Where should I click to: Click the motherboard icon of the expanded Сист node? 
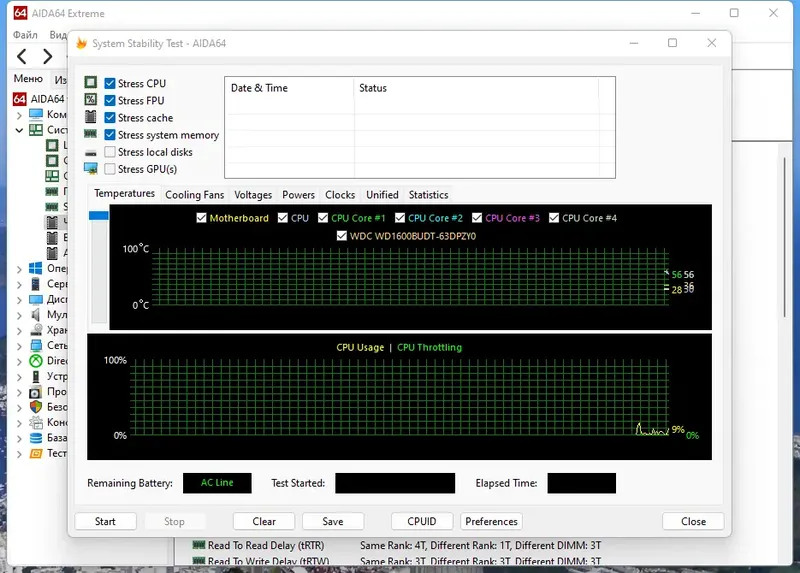pyautogui.click(x=36, y=130)
